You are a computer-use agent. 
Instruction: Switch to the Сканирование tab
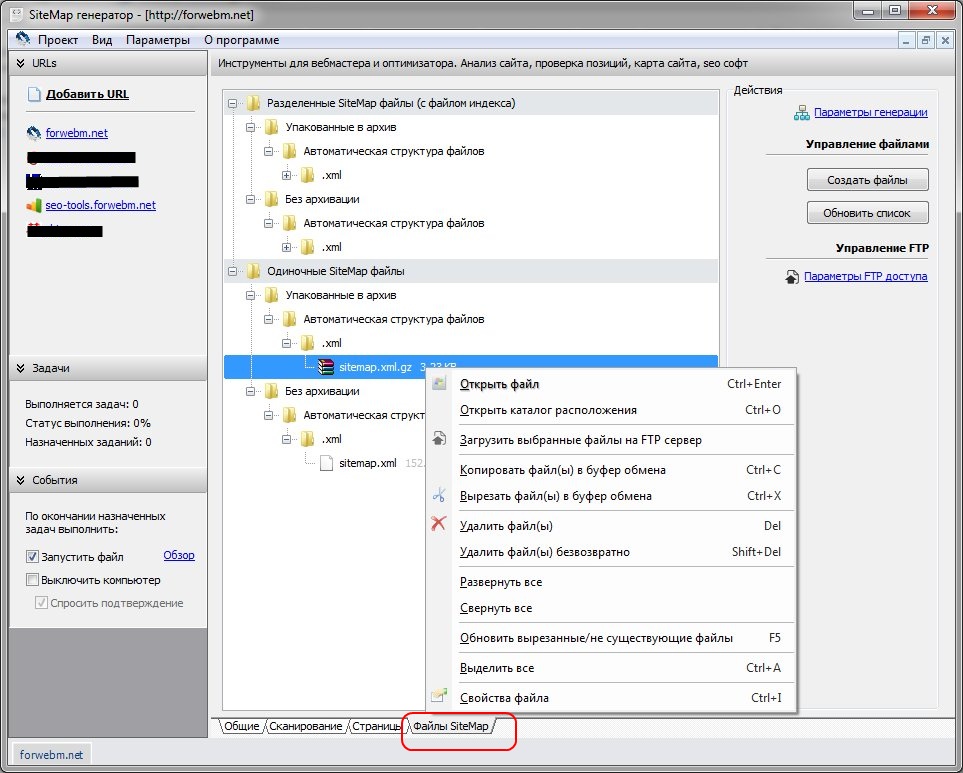[307, 726]
